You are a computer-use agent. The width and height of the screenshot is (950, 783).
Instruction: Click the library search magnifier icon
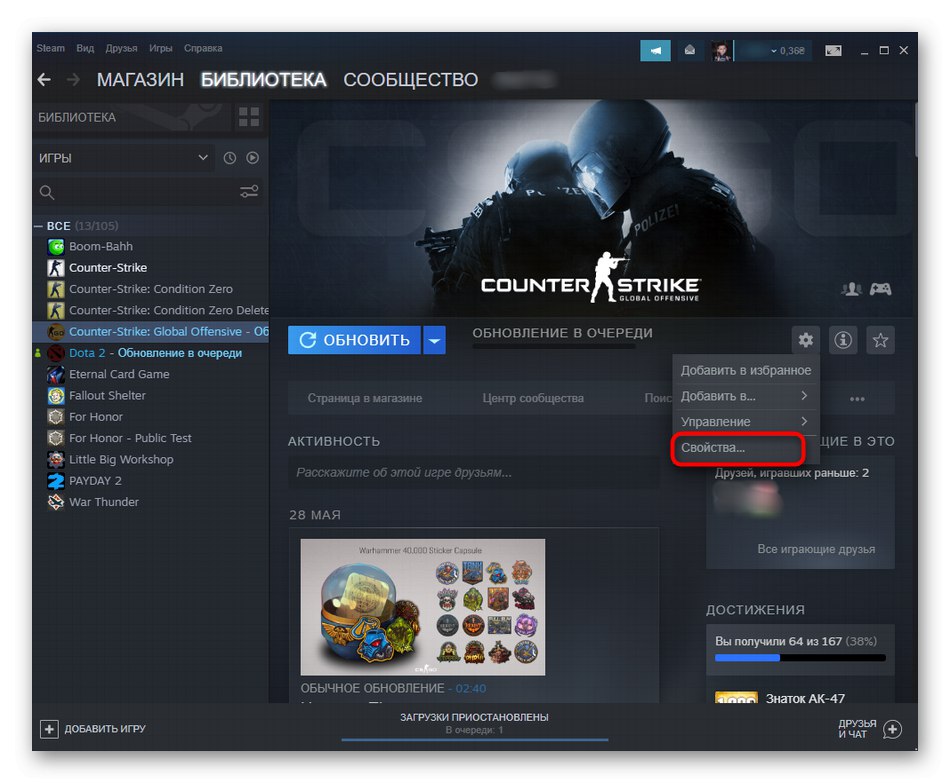[x=47, y=193]
